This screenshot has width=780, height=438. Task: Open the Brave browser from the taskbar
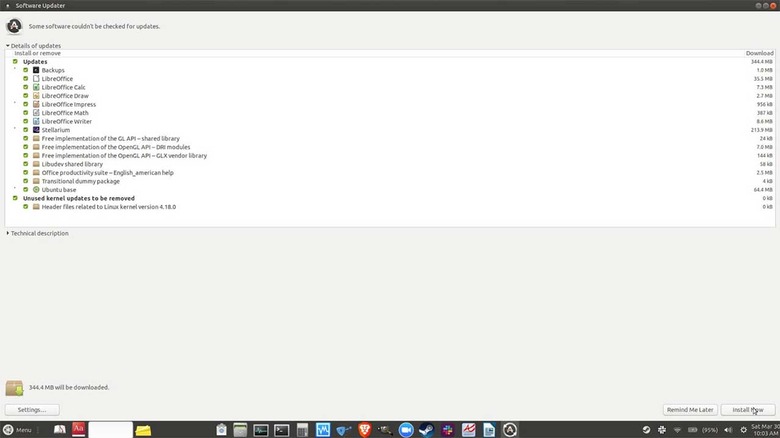pos(364,430)
